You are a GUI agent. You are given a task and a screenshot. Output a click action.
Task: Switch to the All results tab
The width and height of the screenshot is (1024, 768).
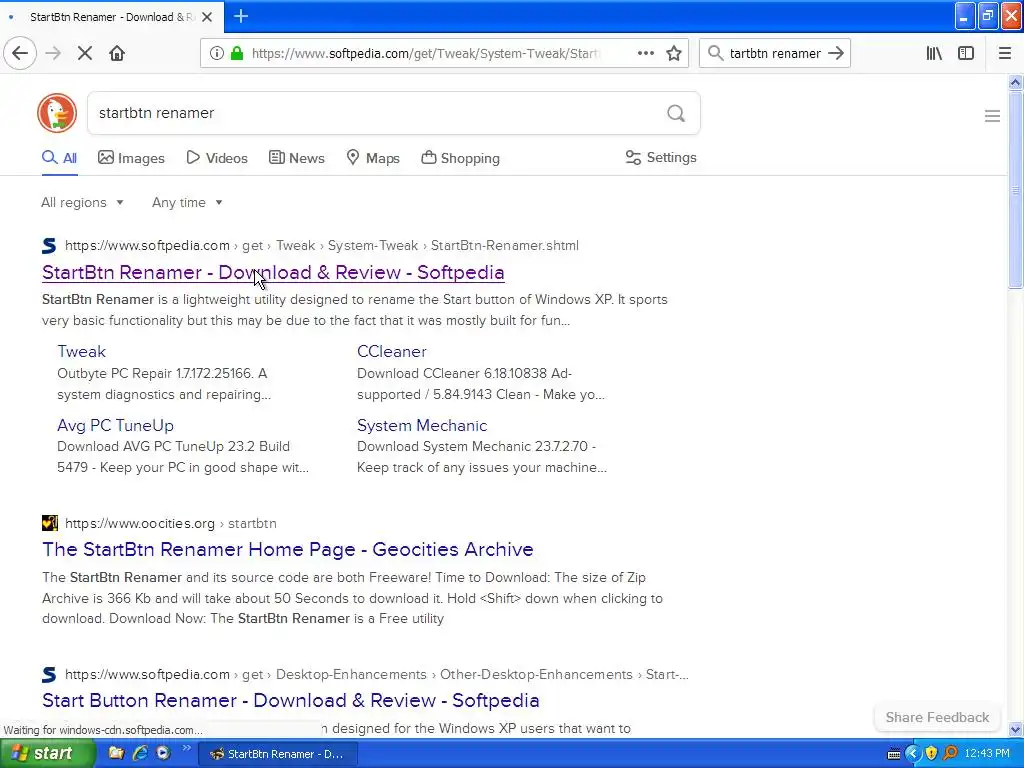(59, 158)
